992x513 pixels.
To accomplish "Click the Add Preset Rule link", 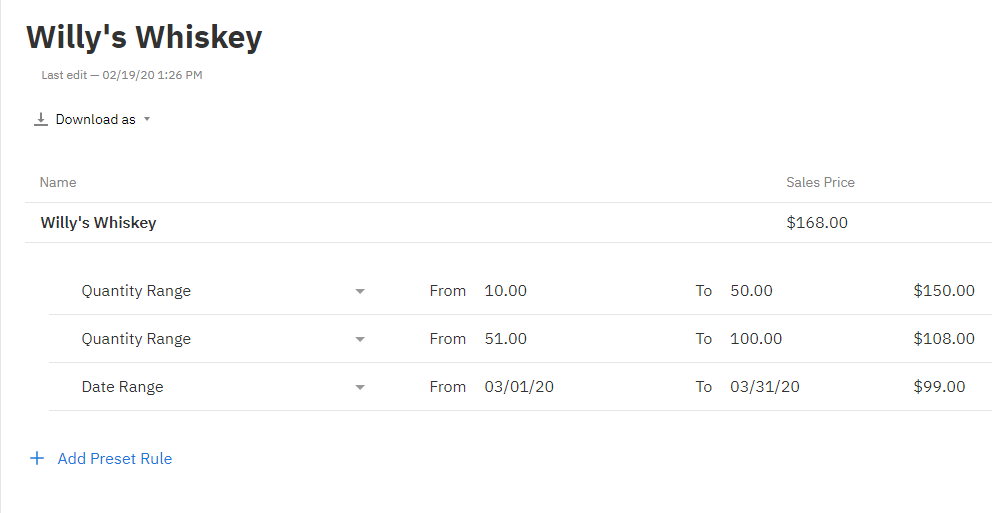I will pos(115,459).
